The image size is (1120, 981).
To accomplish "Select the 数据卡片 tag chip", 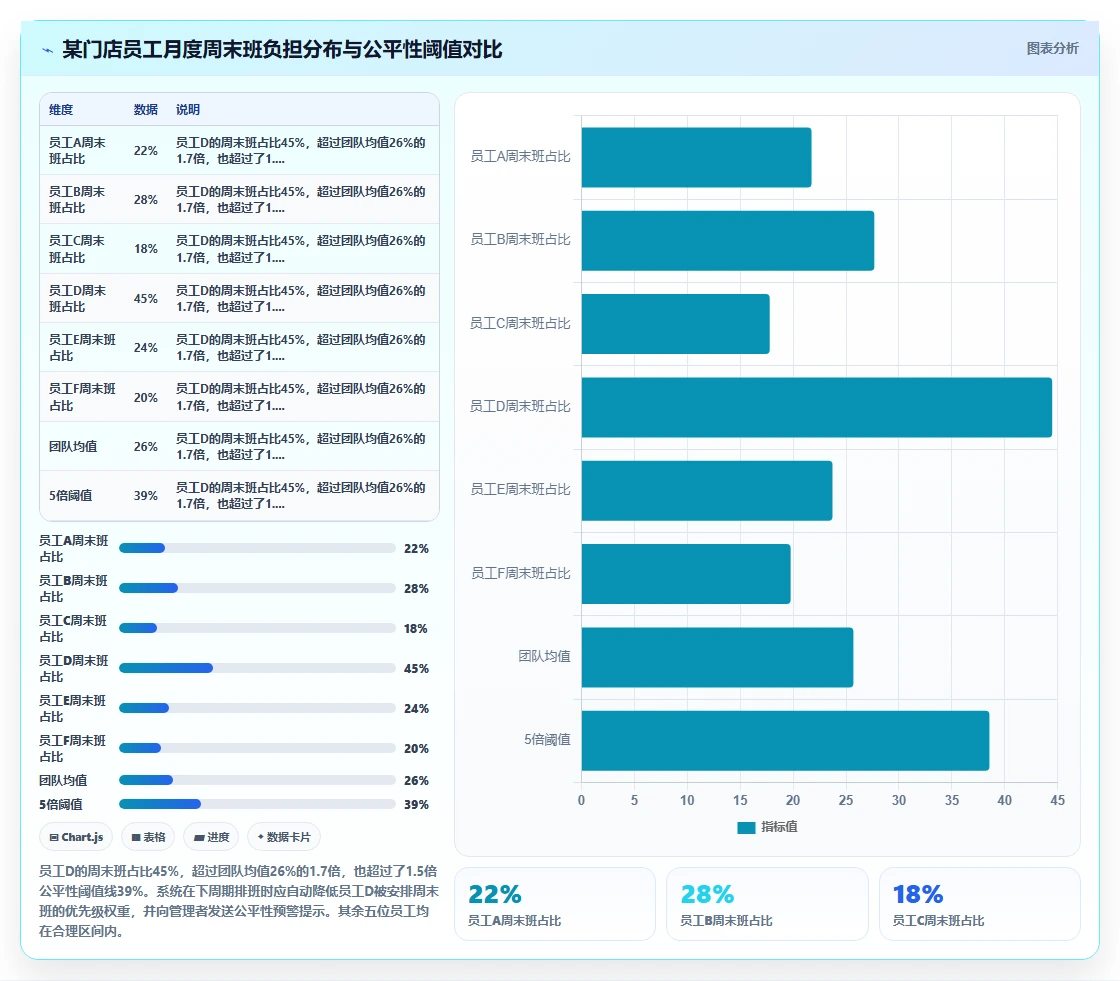I will tap(284, 837).
